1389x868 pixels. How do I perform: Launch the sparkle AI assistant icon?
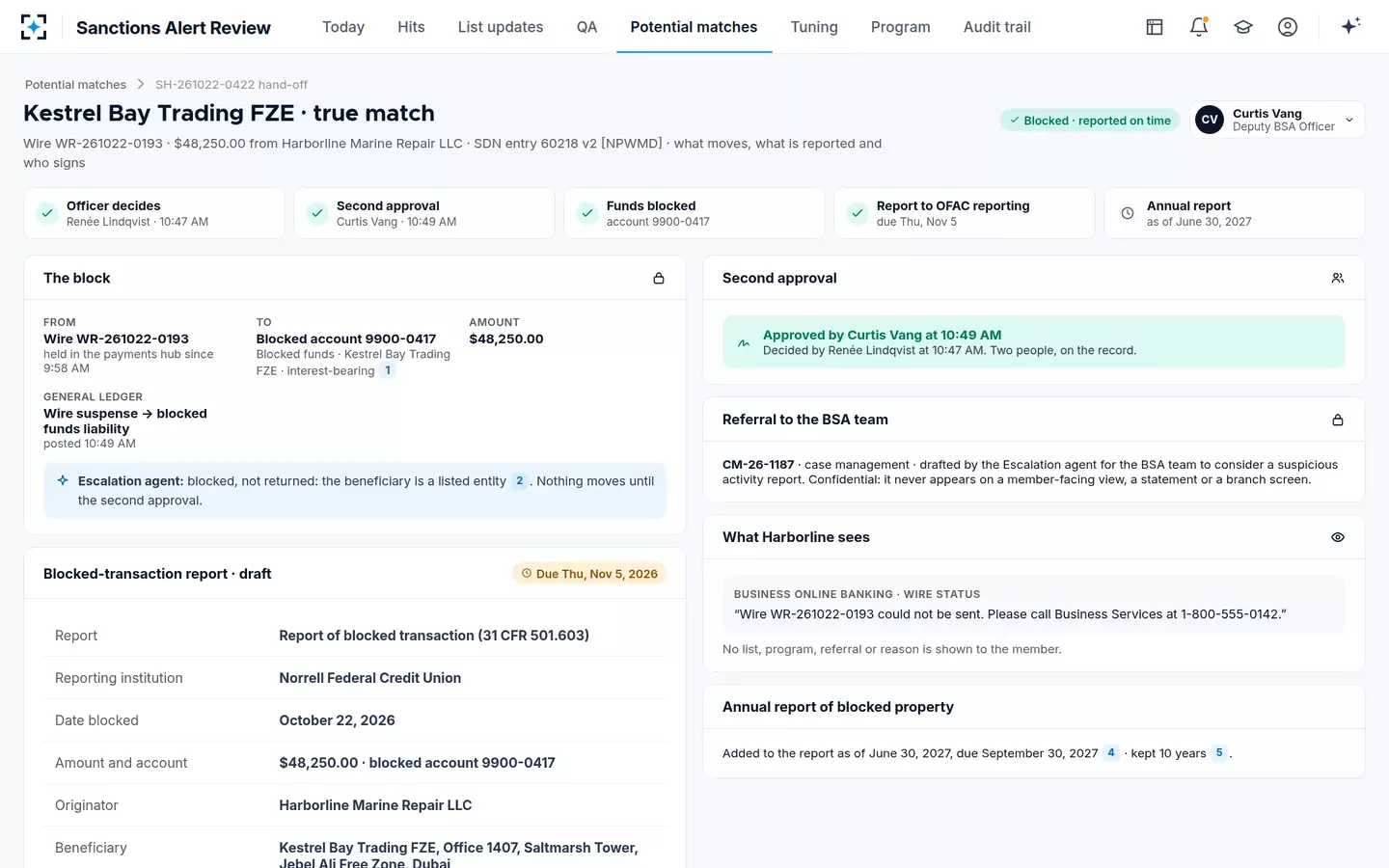pyautogui.click(x=1350, y=26)
